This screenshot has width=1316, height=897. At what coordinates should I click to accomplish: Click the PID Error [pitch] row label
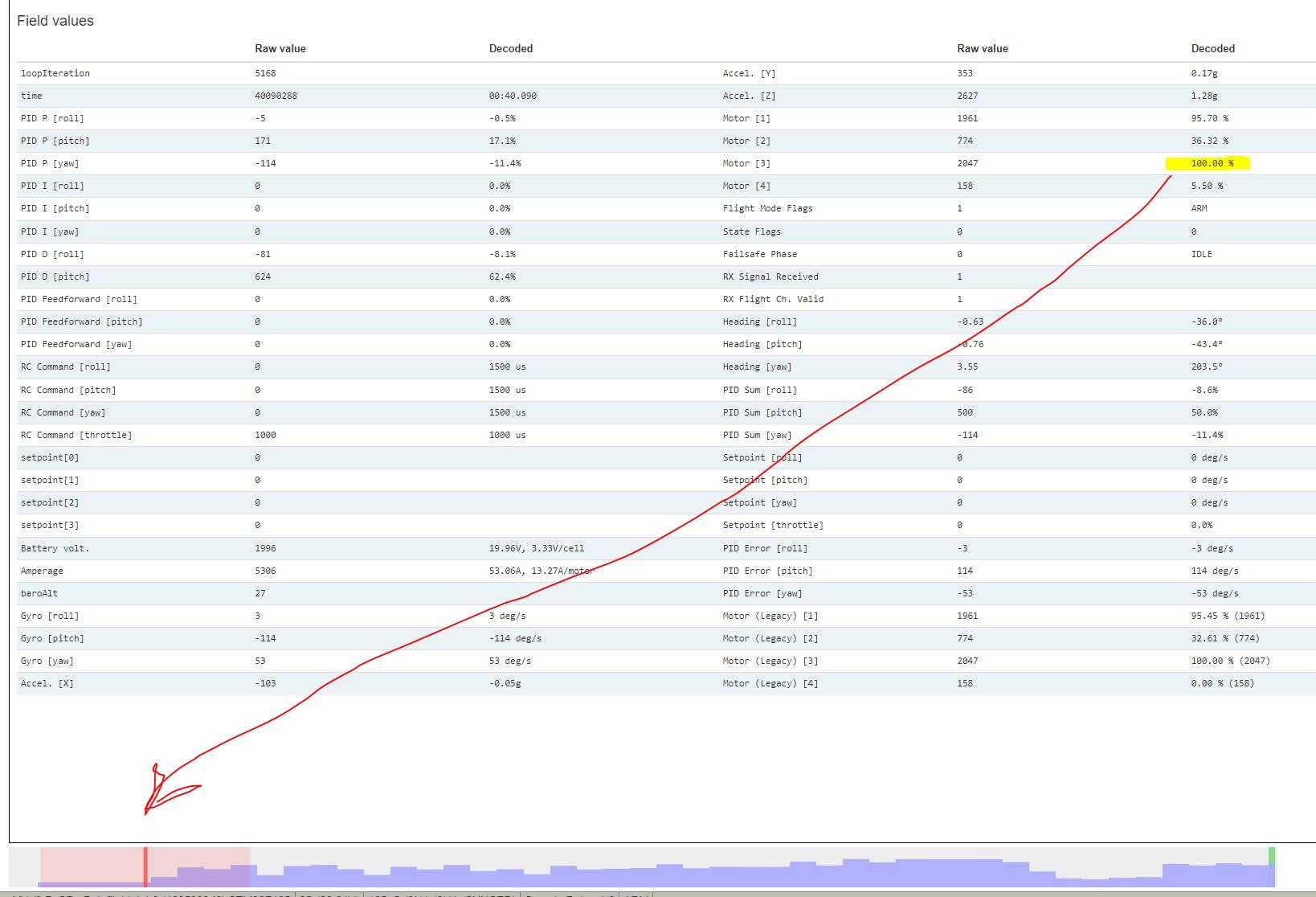click(767, 571)
